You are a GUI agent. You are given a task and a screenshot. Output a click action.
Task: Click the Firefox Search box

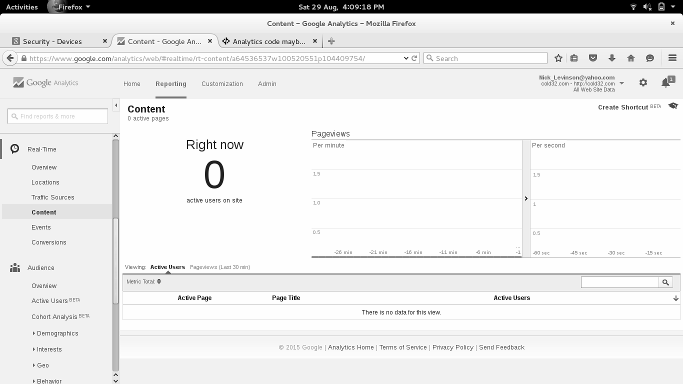(485, 58)
